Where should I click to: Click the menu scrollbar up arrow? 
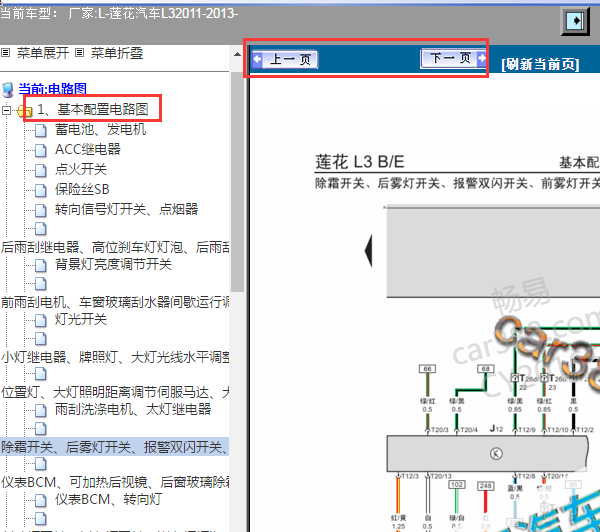(x=237, y=54)
